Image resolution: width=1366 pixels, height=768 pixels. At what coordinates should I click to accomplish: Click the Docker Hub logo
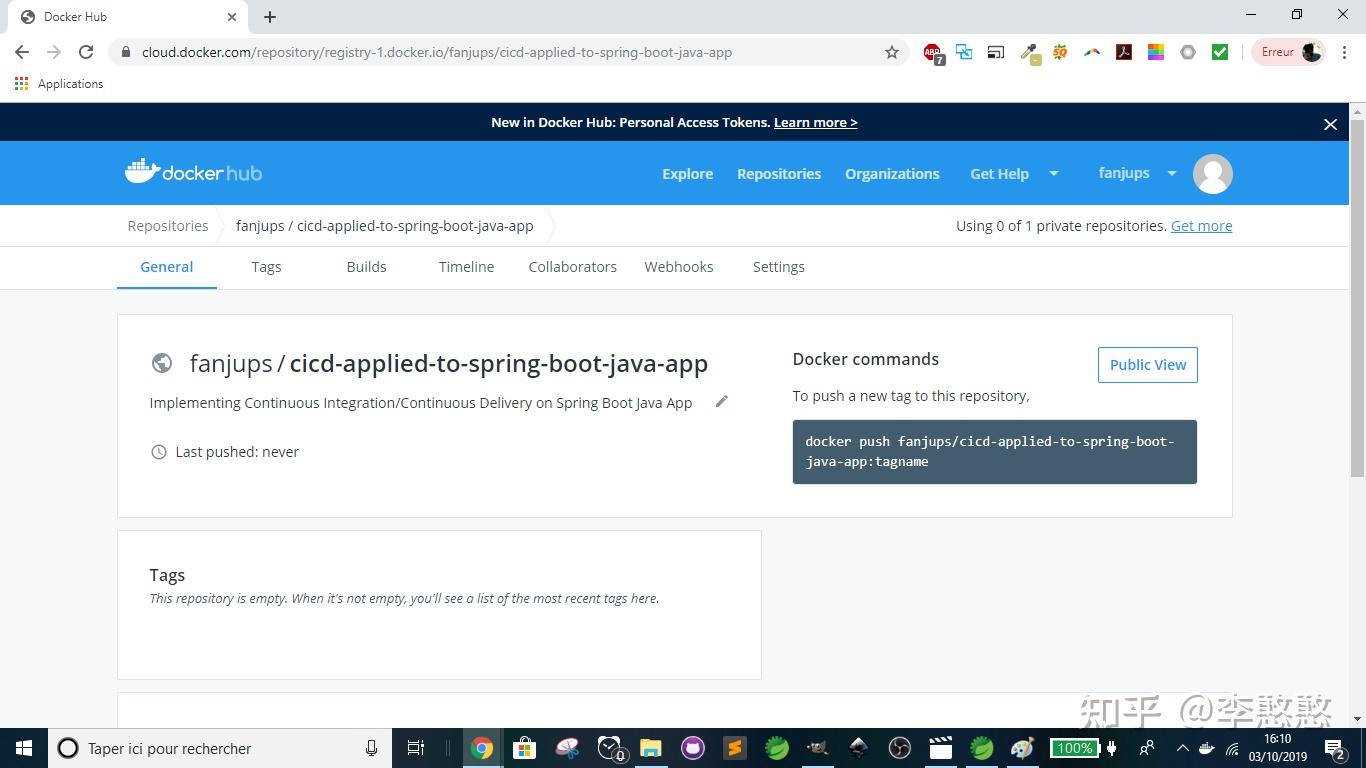coord(193,172)
